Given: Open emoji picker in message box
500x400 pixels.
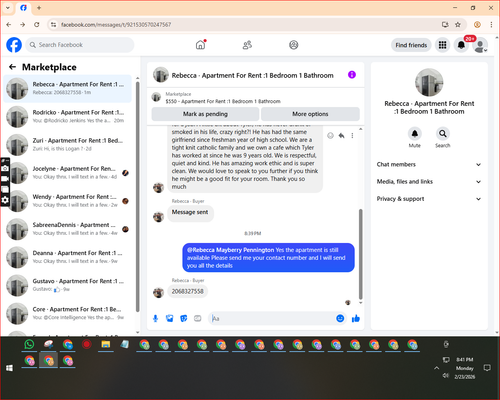Looking at the screenshot, I should click(x=340, y=318).
